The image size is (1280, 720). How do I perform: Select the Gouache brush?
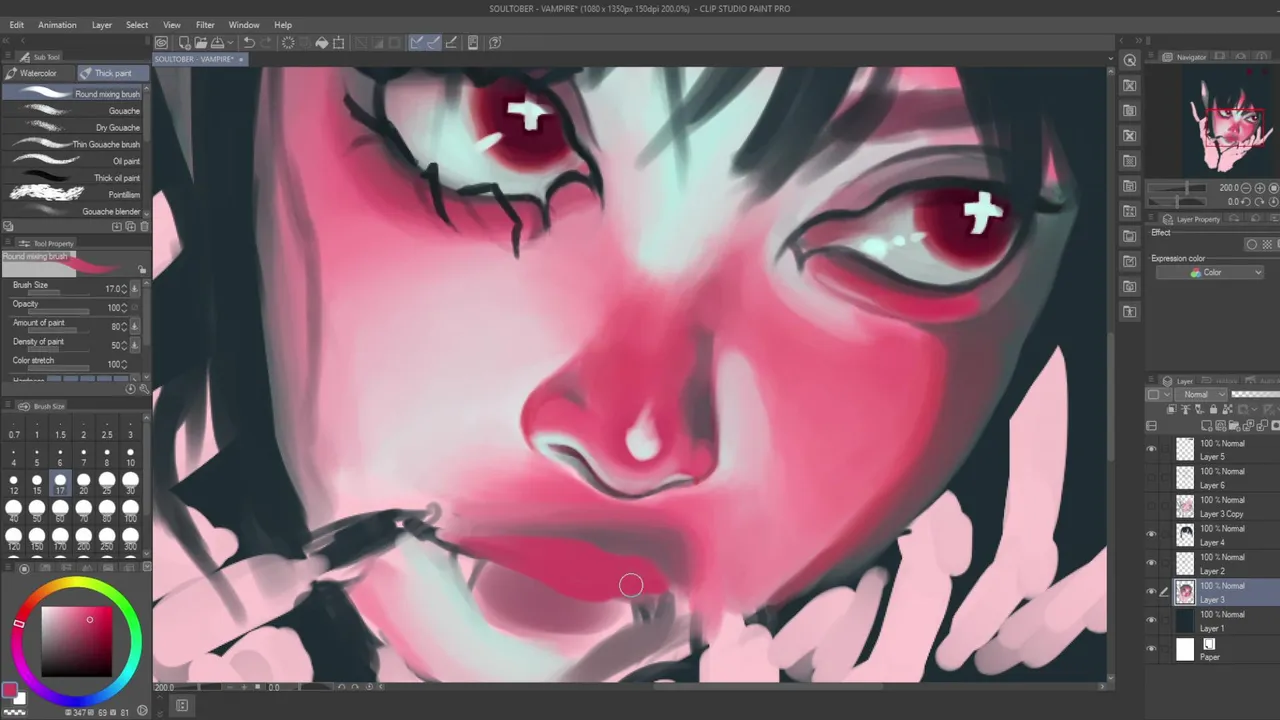[x=72, y=111]
